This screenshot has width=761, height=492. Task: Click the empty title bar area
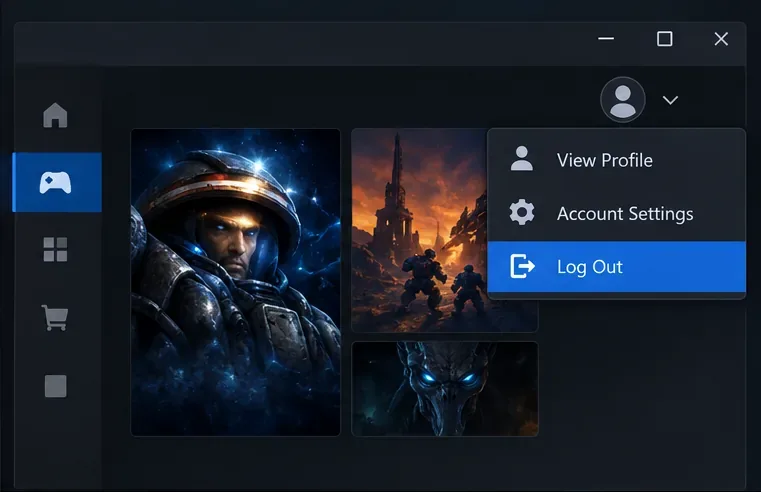pos(301,44)
